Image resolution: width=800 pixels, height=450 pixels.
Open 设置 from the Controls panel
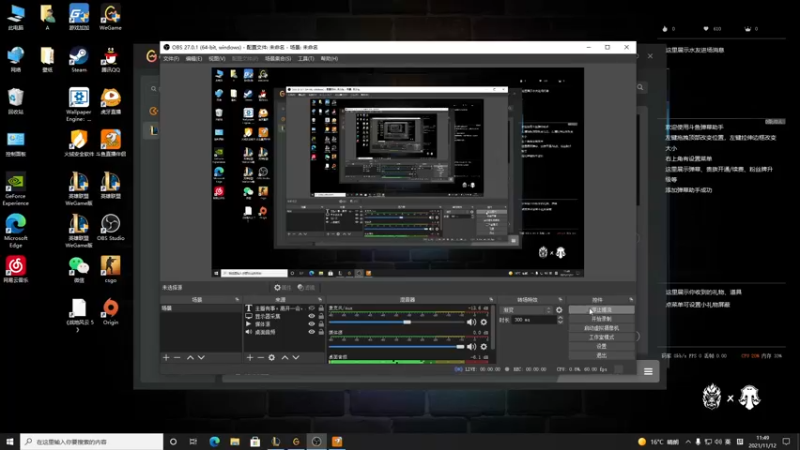click(602, 346)
